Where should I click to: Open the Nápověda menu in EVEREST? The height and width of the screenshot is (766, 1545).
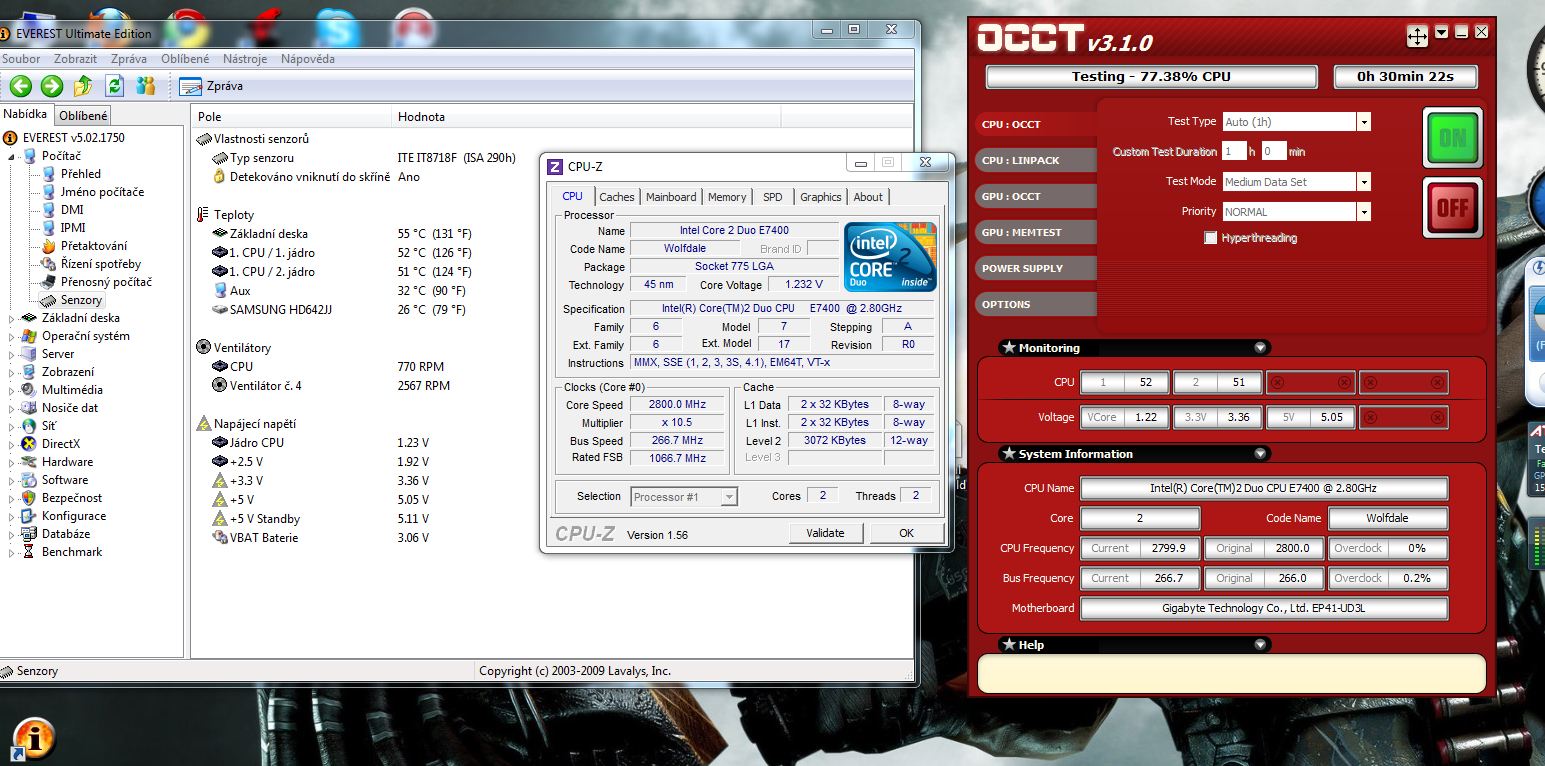pos(308,59)
